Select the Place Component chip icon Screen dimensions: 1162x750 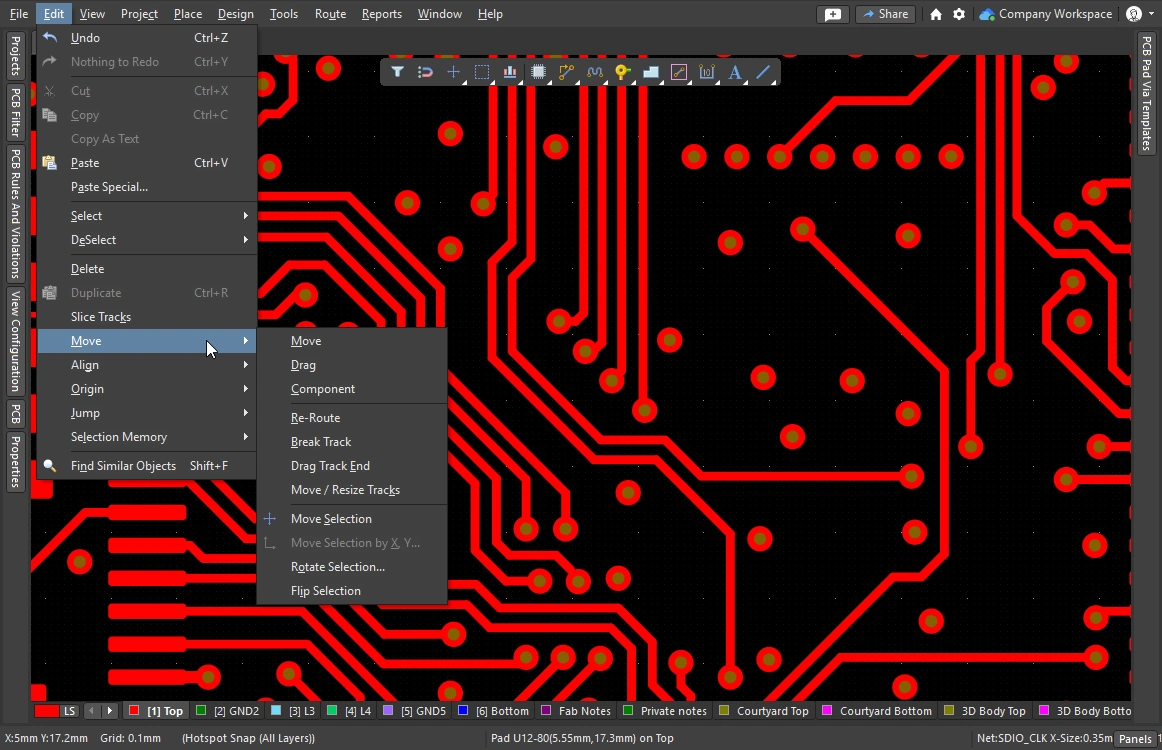tap(538, 72)
